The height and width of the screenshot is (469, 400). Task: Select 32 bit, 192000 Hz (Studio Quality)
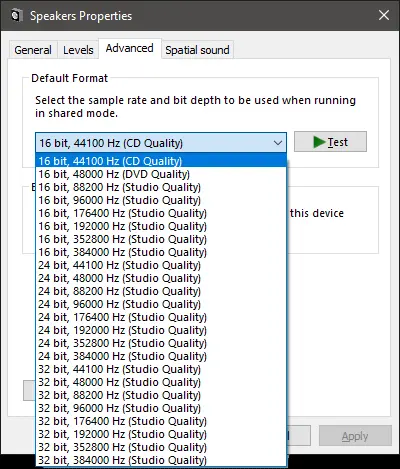coord(161,434)
